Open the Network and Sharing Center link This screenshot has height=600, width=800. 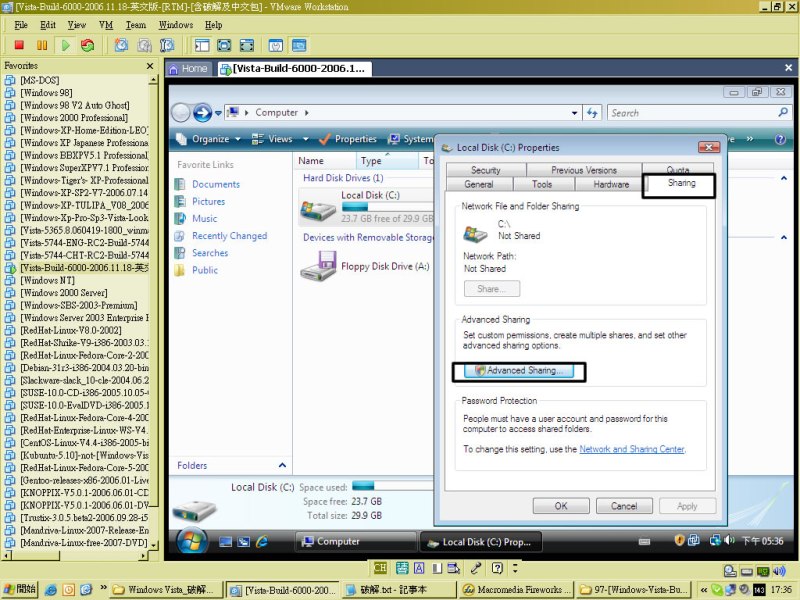(x=632, y=449)
